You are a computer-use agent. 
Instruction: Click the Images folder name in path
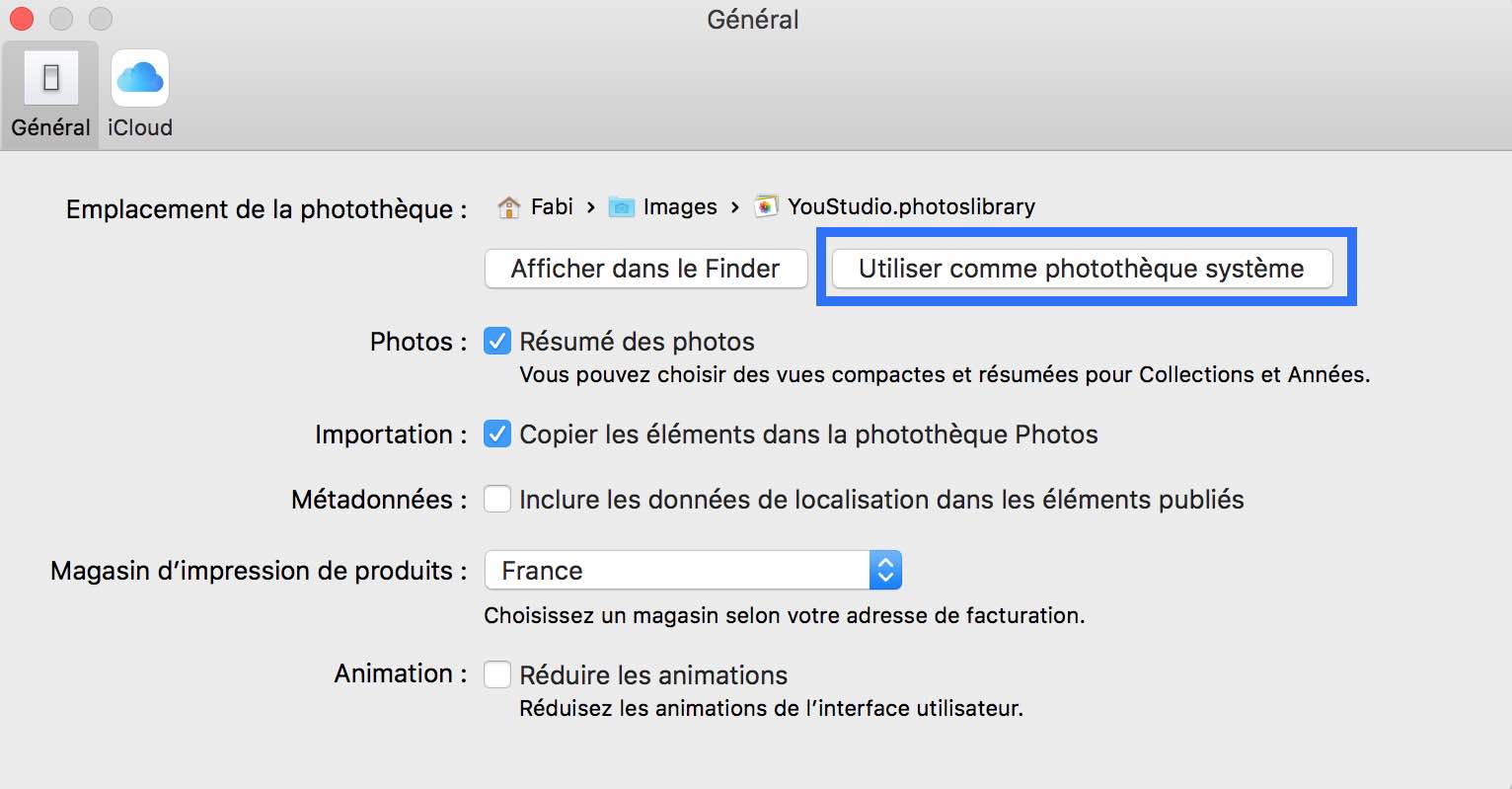(680, 207)
